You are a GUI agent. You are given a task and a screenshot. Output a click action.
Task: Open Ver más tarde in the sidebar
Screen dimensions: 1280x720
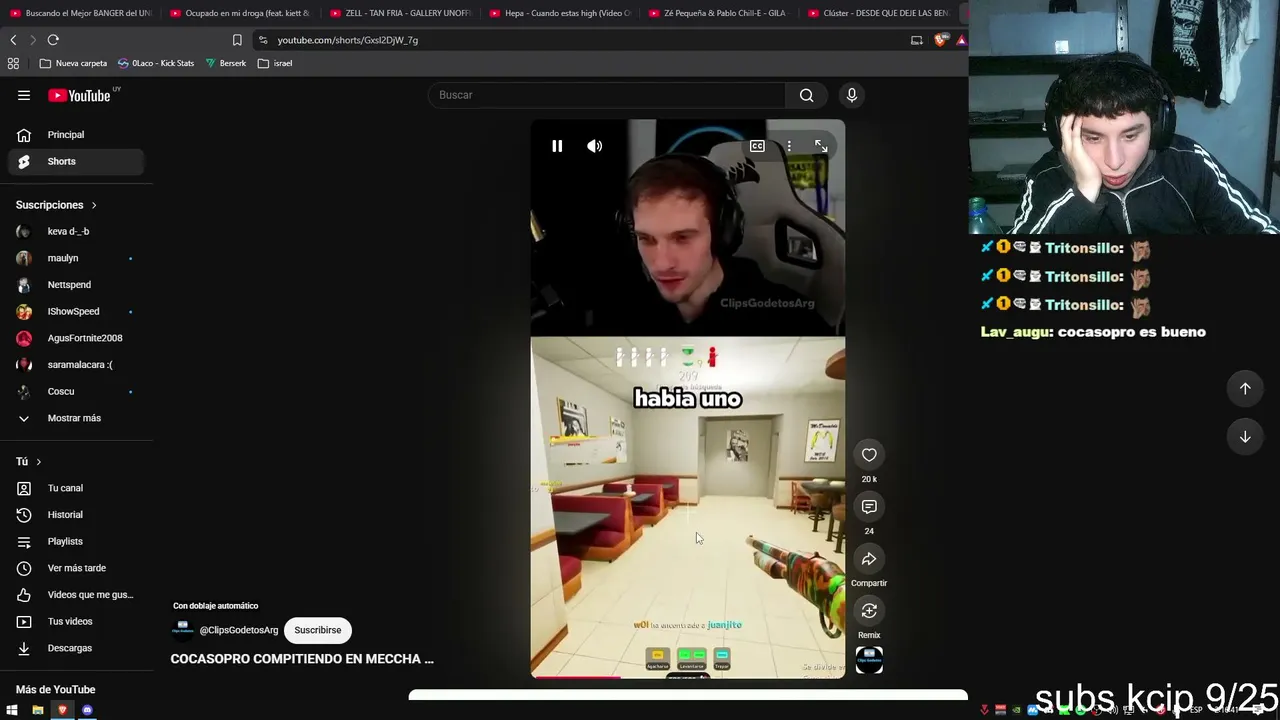click(76, 568)
